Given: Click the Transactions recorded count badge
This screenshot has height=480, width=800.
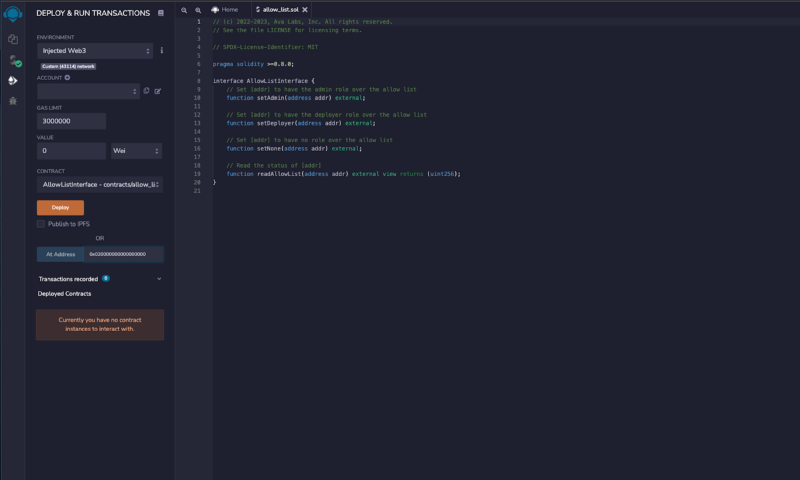Looking at the screenshot, I should [x=106, y=279].
